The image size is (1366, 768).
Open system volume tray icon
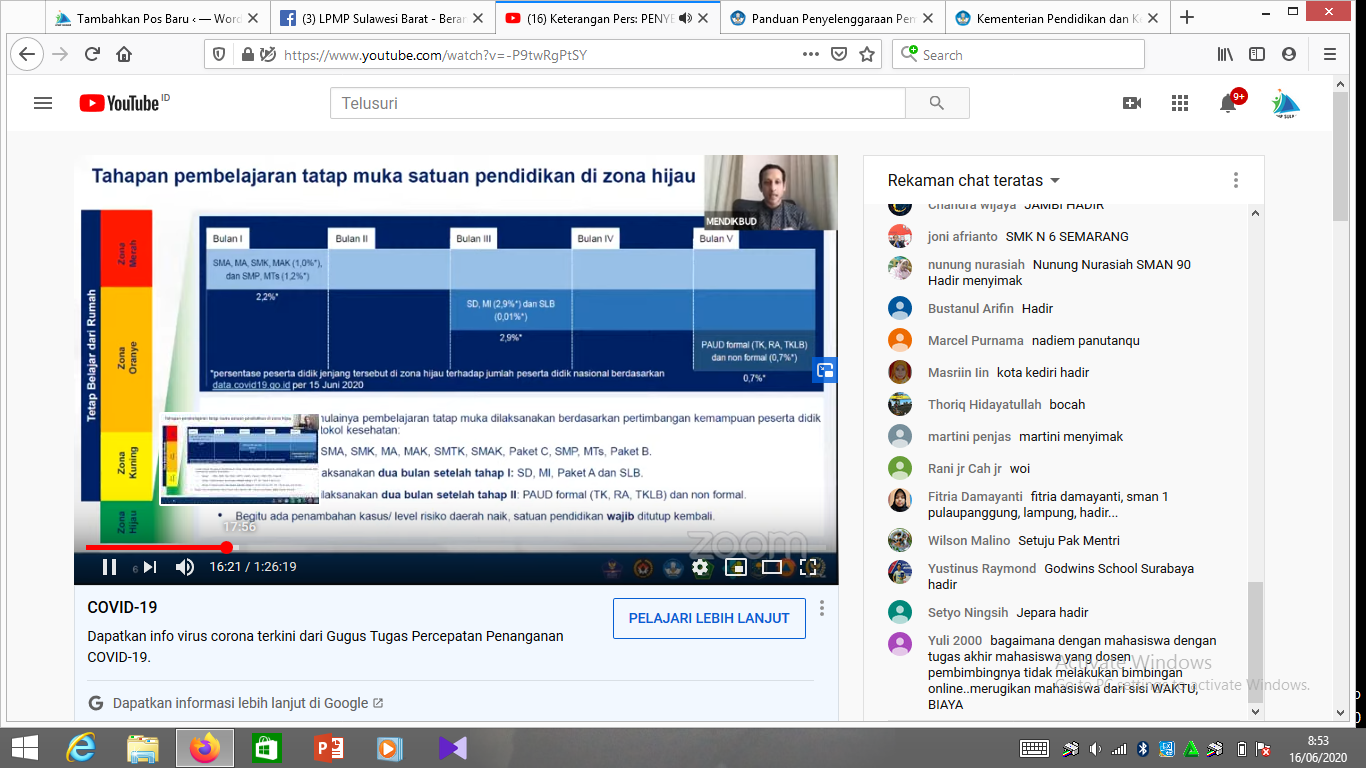tap(1095, 748)
